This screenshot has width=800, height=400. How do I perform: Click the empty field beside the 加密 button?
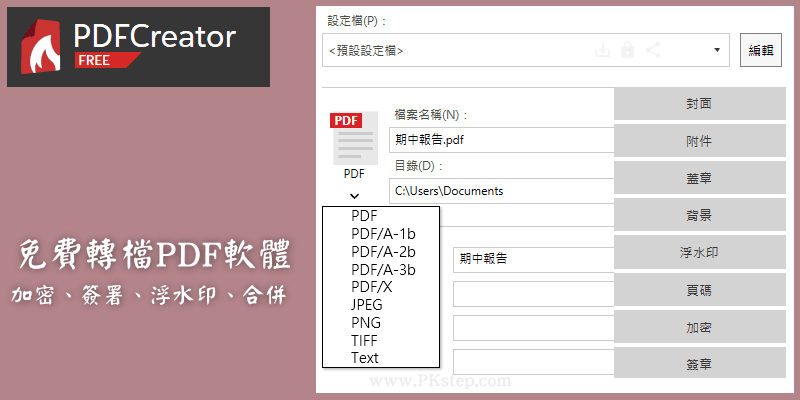pos(534,328)
